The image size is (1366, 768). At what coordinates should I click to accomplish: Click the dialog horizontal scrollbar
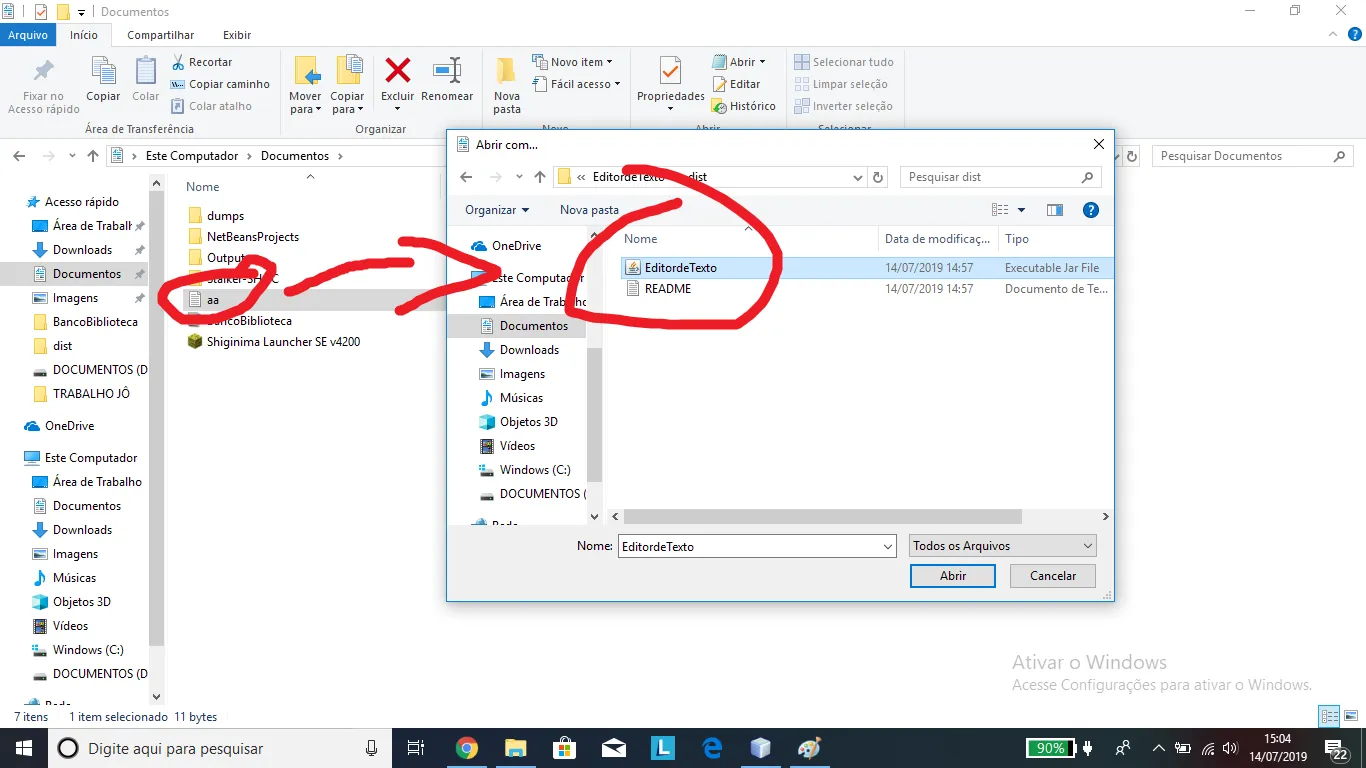[x=822, y=517]
